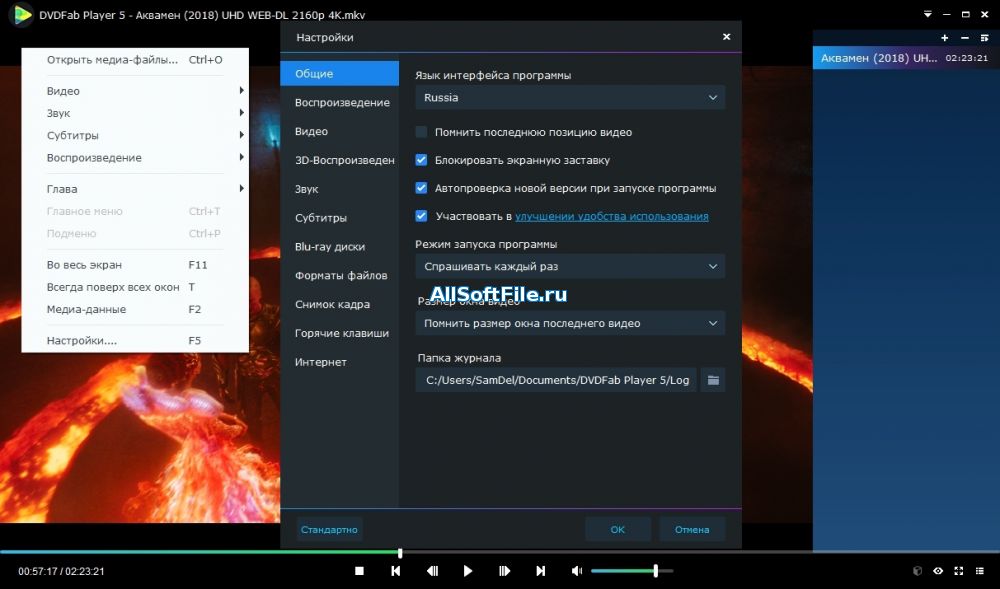Expand the Видео submenu in context menu
Screen dimensions: 1000x589
pyautogui.click(x=135, y=91)
